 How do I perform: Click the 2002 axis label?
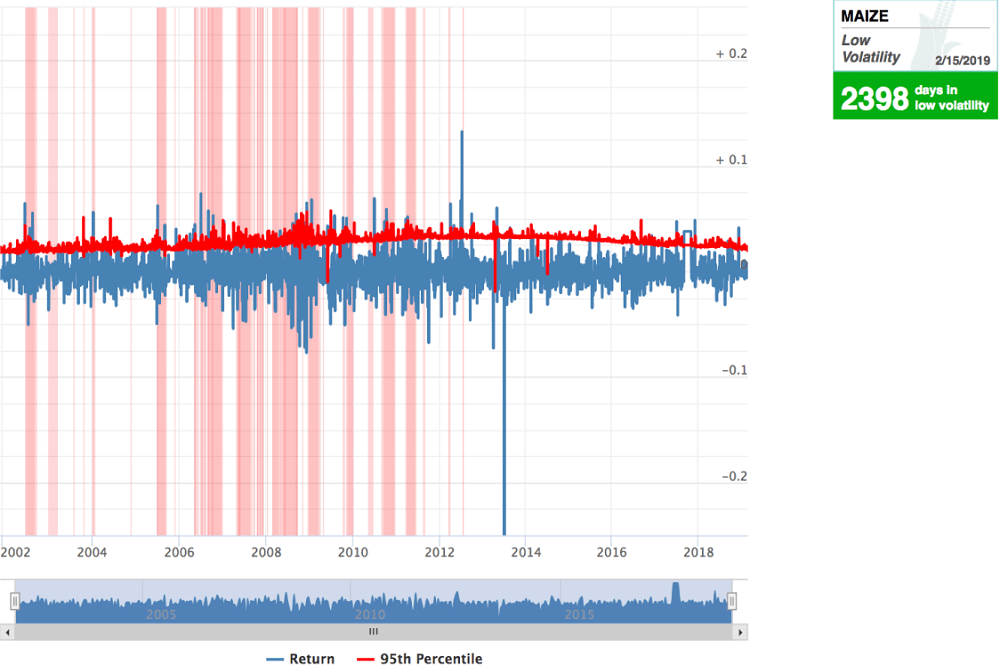click(x=18, y=551)
